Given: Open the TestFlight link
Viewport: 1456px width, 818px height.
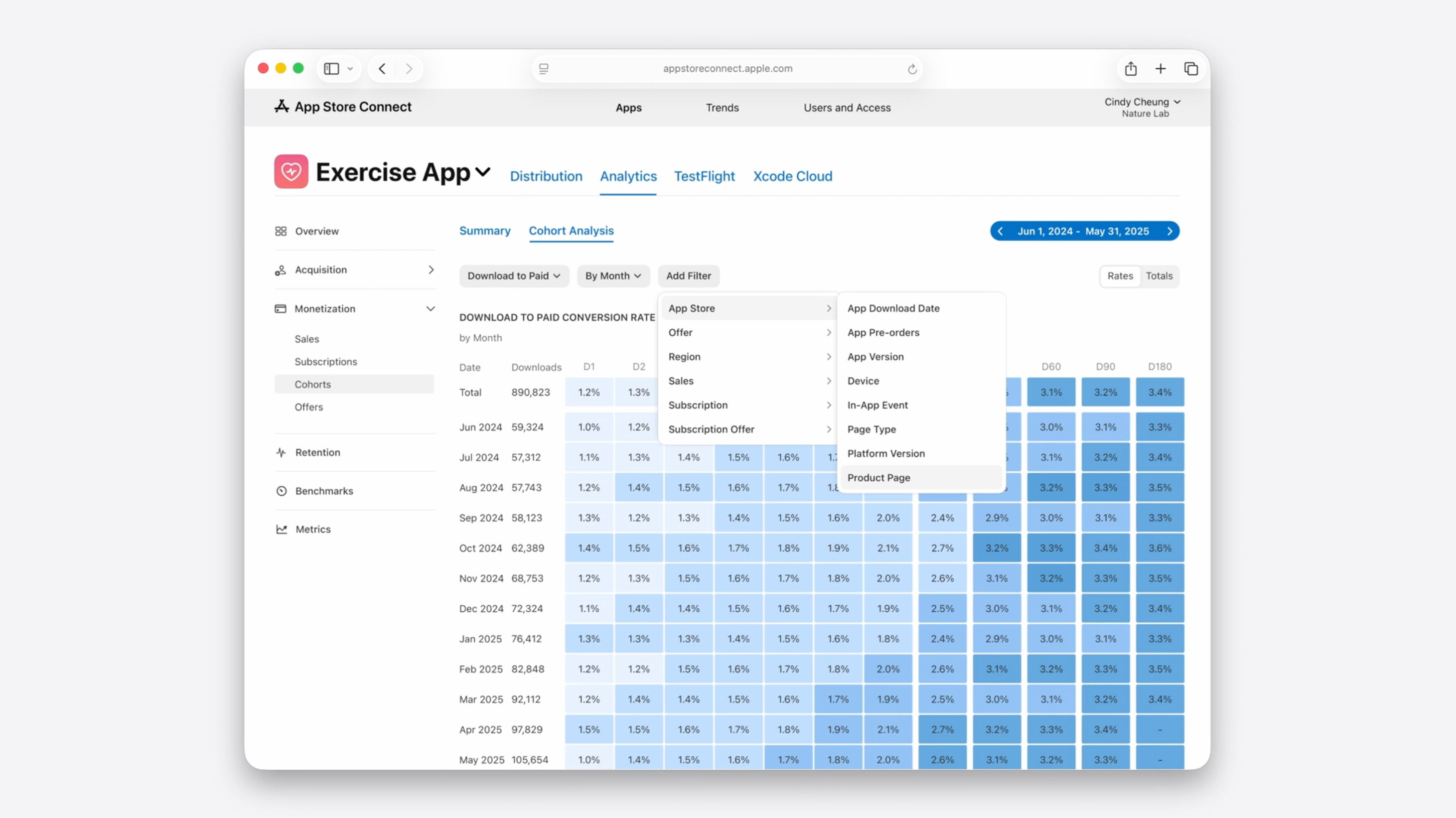Looking at the screenshot, I should pos(704,176).
